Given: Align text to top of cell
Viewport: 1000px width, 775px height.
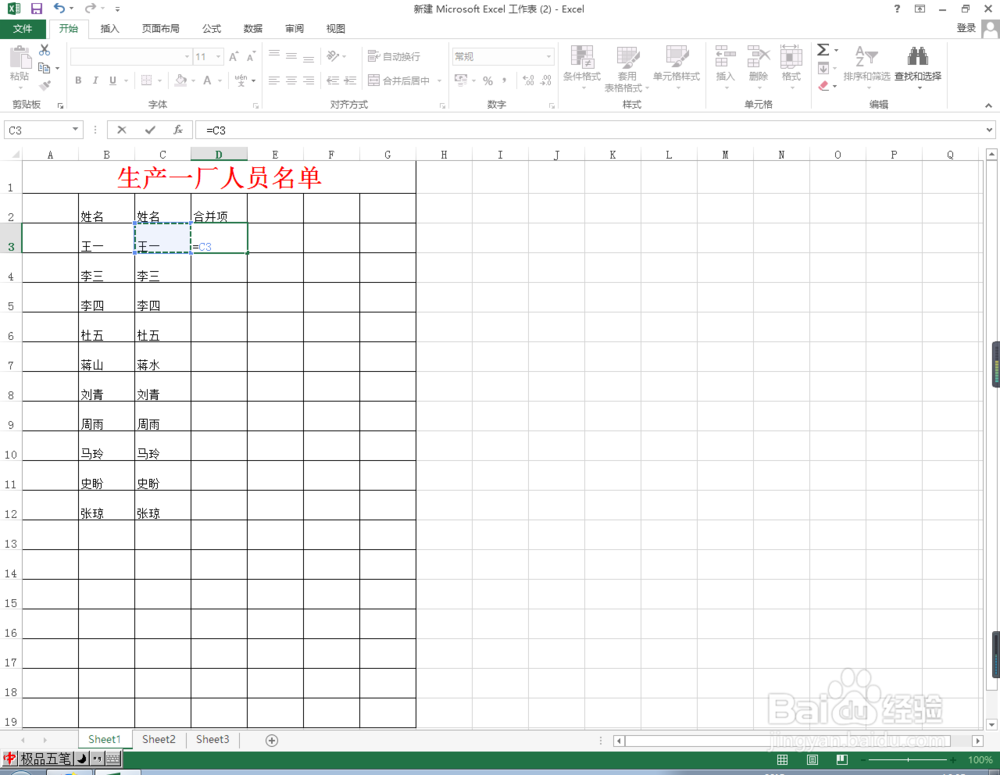Looking at the screenshot, I should click(274, 55).
